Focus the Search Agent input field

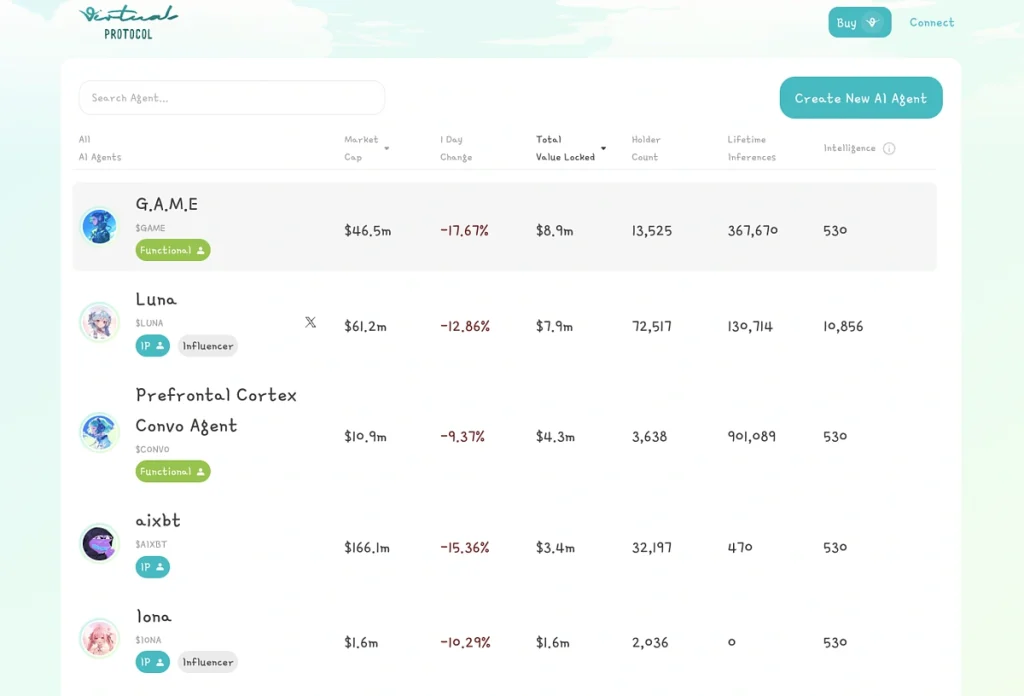click(x=231, y=98)
